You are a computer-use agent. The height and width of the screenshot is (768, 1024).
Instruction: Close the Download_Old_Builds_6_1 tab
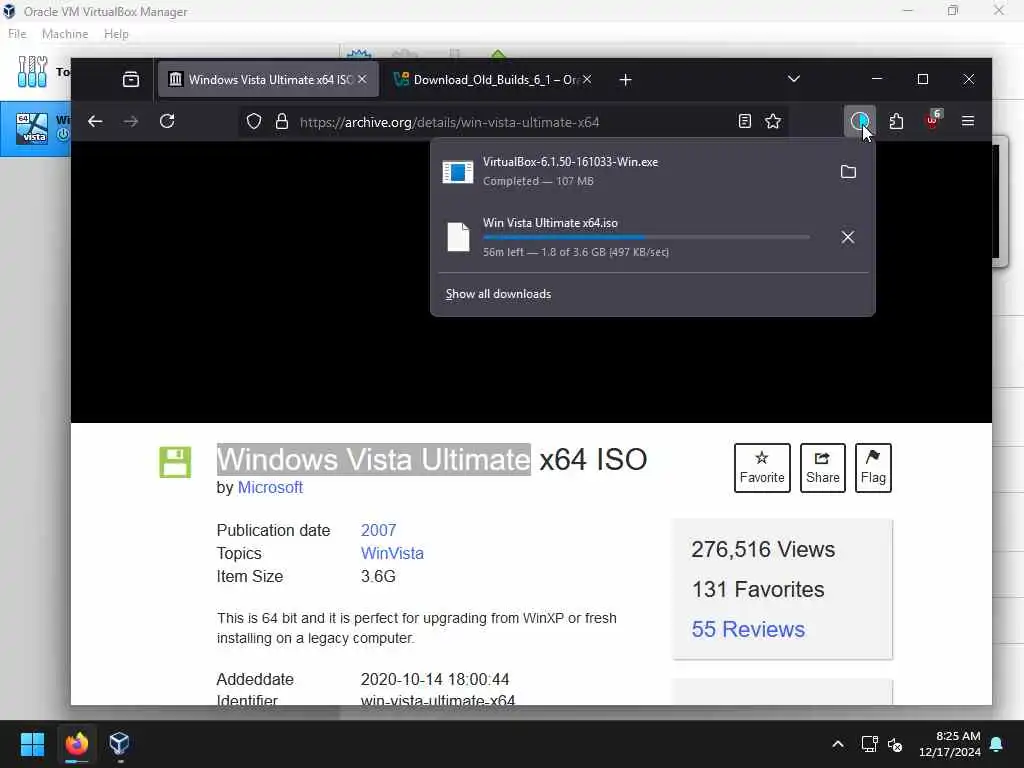click(587, 79)
